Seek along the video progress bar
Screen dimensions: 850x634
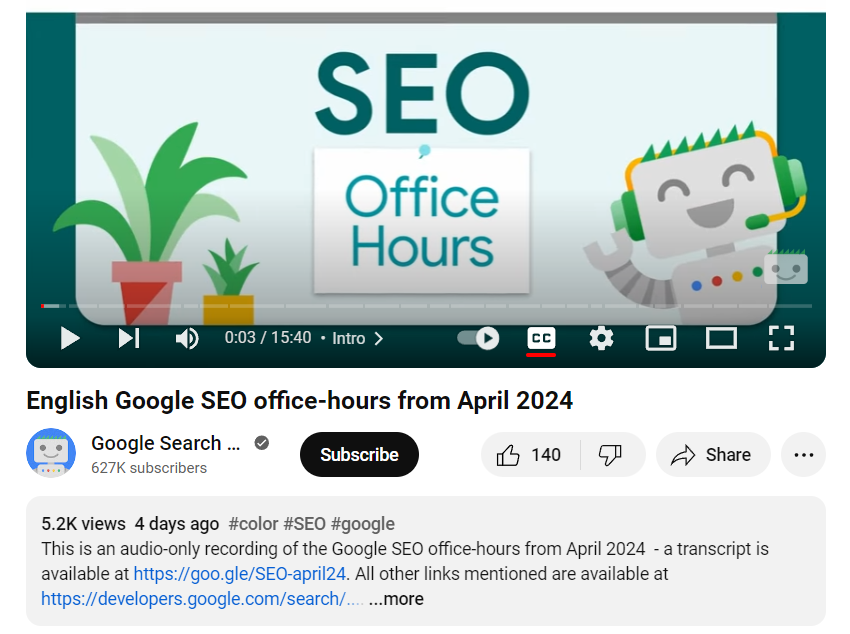[x=426, y=306]
